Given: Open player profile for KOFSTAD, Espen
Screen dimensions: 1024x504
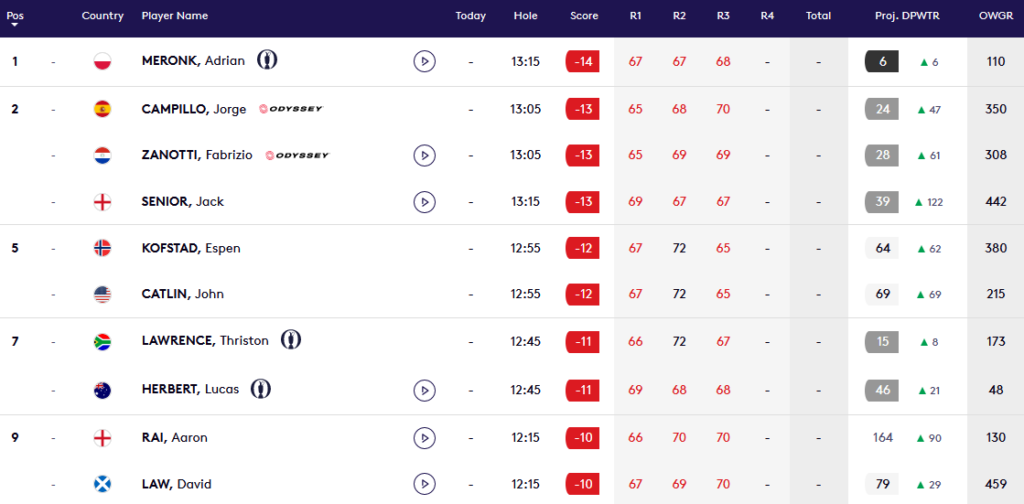Looking at the screenshot, I should (x=191, y=249).
